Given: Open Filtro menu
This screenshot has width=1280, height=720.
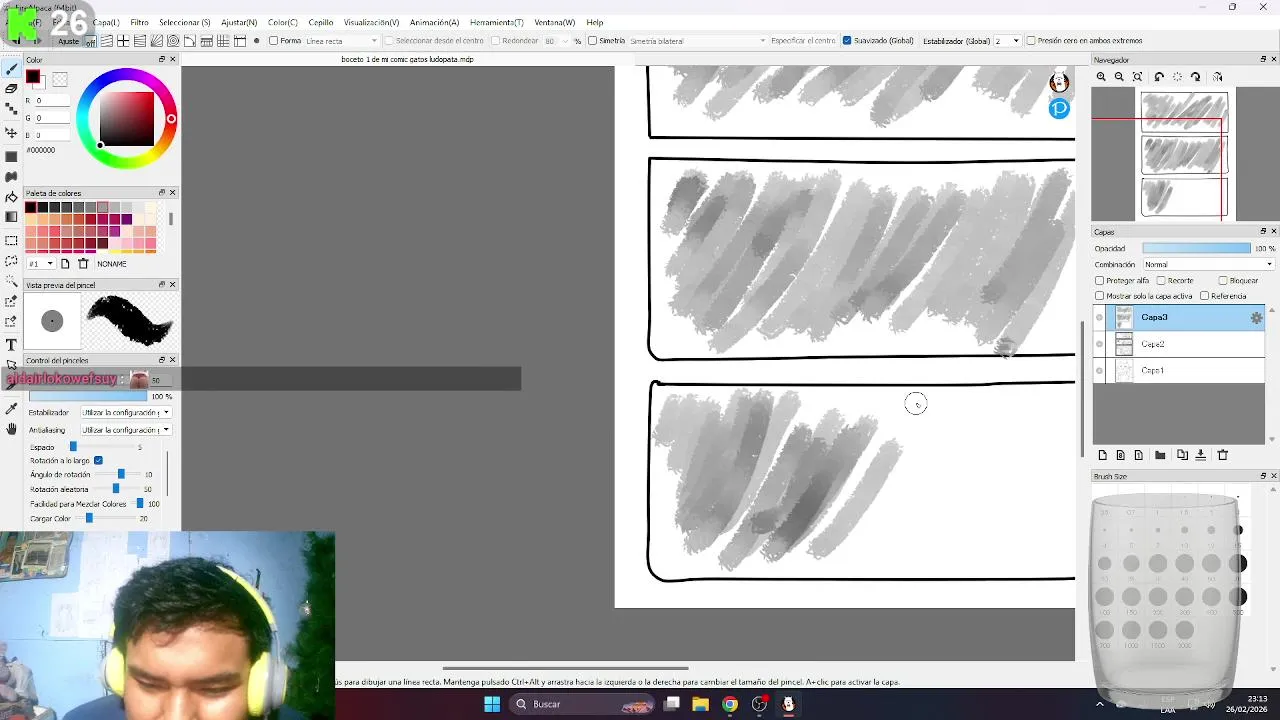Looking at the screenshot, I should pos(139,22).
